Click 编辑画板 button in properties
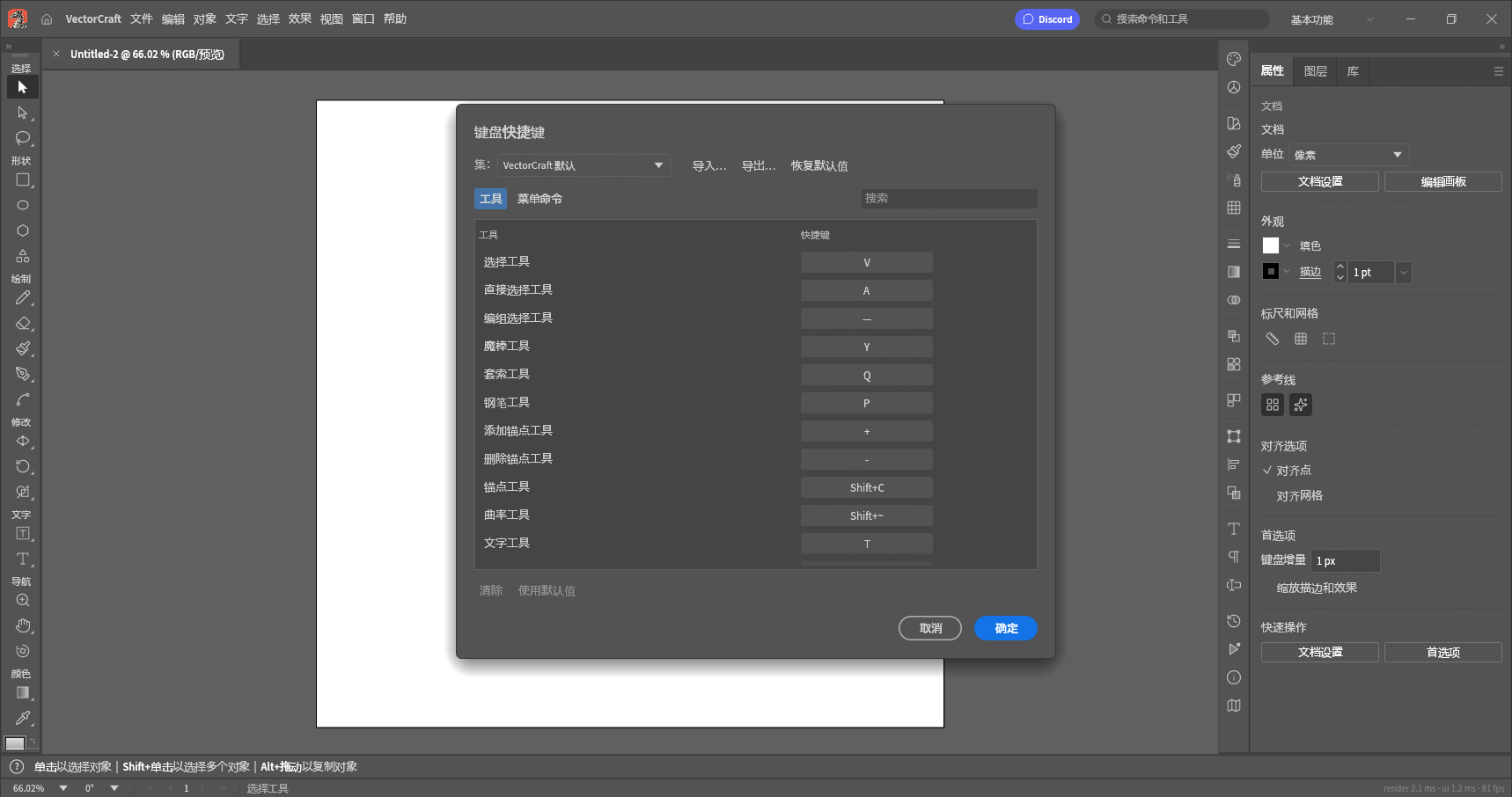This screenshot has height=797, width=1512. [1443, 181]
